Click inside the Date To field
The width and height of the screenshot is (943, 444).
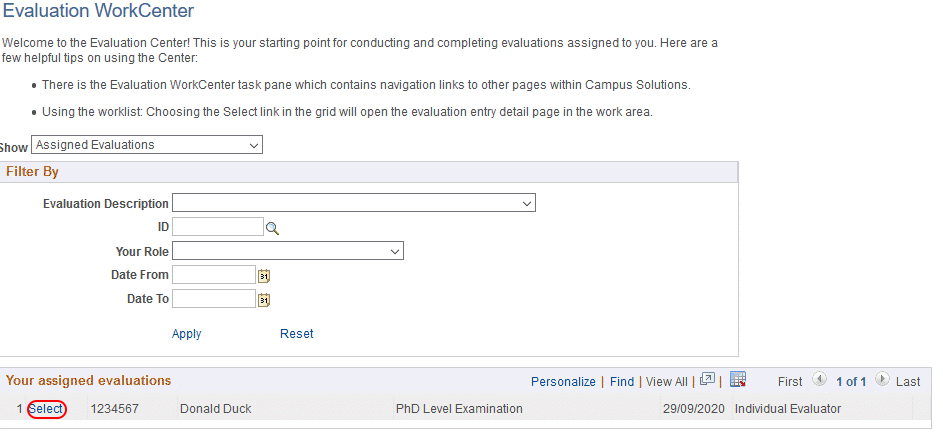(x=214, y=299)
